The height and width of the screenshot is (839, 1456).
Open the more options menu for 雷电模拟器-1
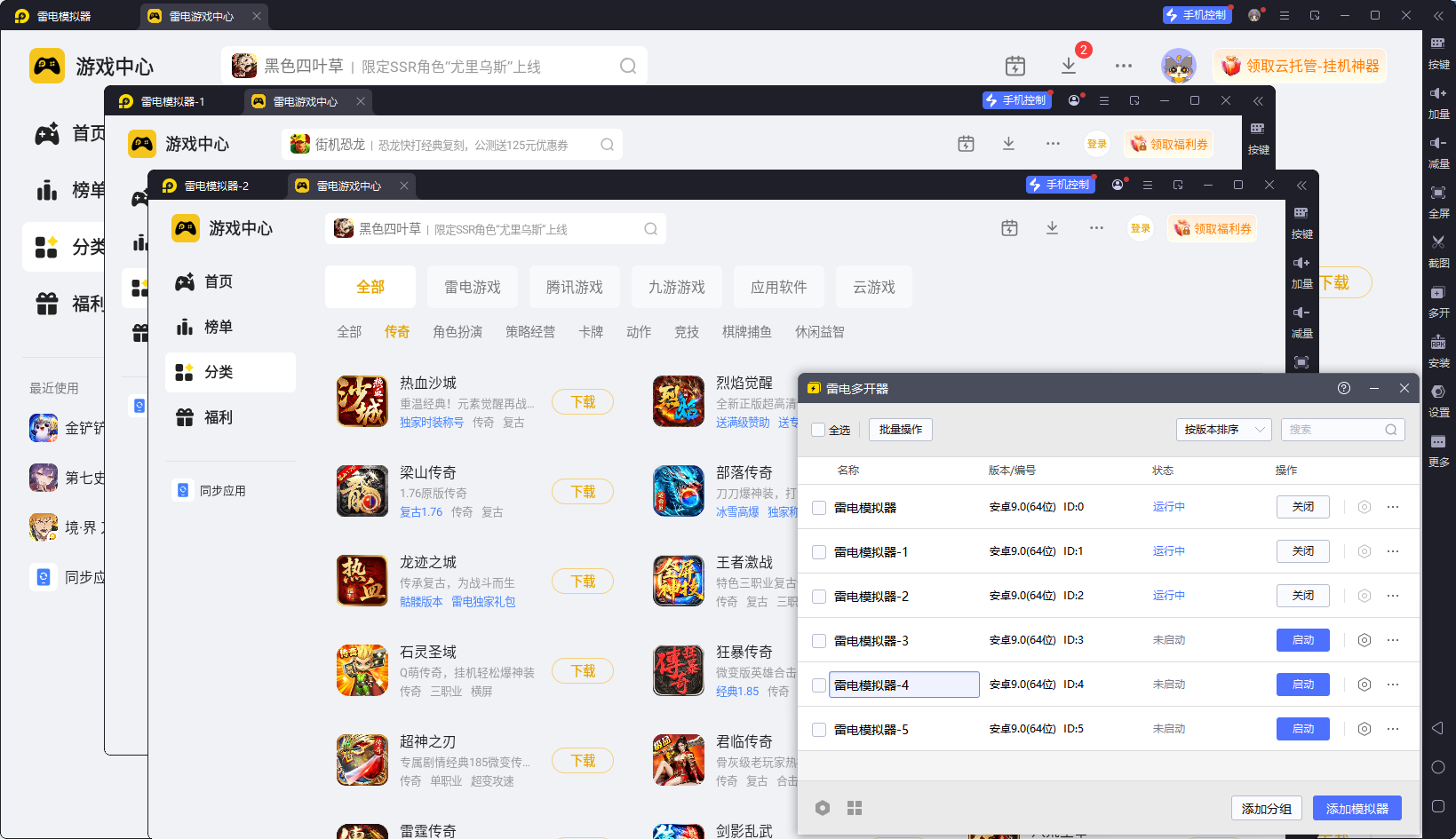coord(1393,551)
